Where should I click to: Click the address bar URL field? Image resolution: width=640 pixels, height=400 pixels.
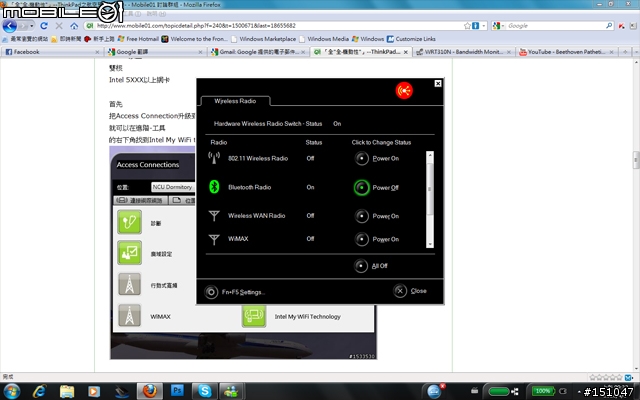273,26
